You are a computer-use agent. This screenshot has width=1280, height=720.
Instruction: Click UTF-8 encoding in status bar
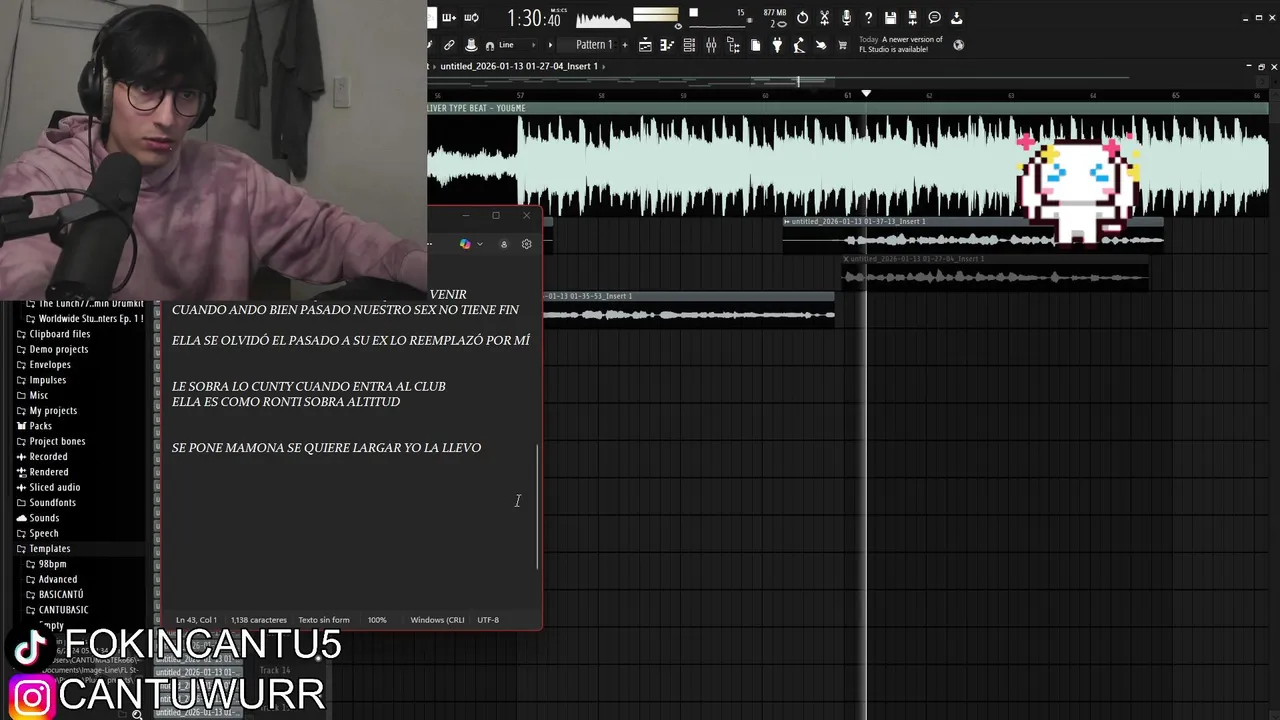[488, 620]
